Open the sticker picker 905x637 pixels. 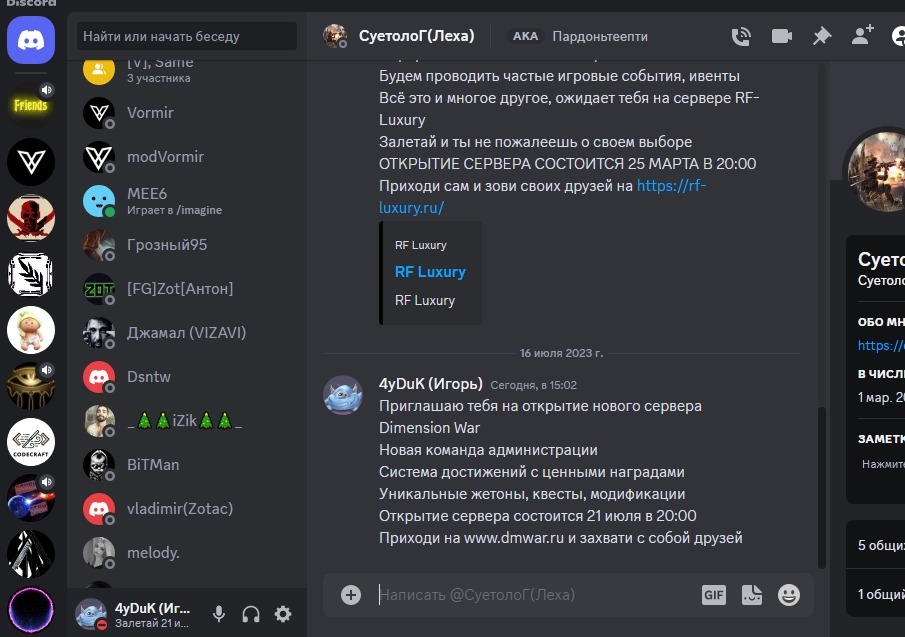point(751,595)
